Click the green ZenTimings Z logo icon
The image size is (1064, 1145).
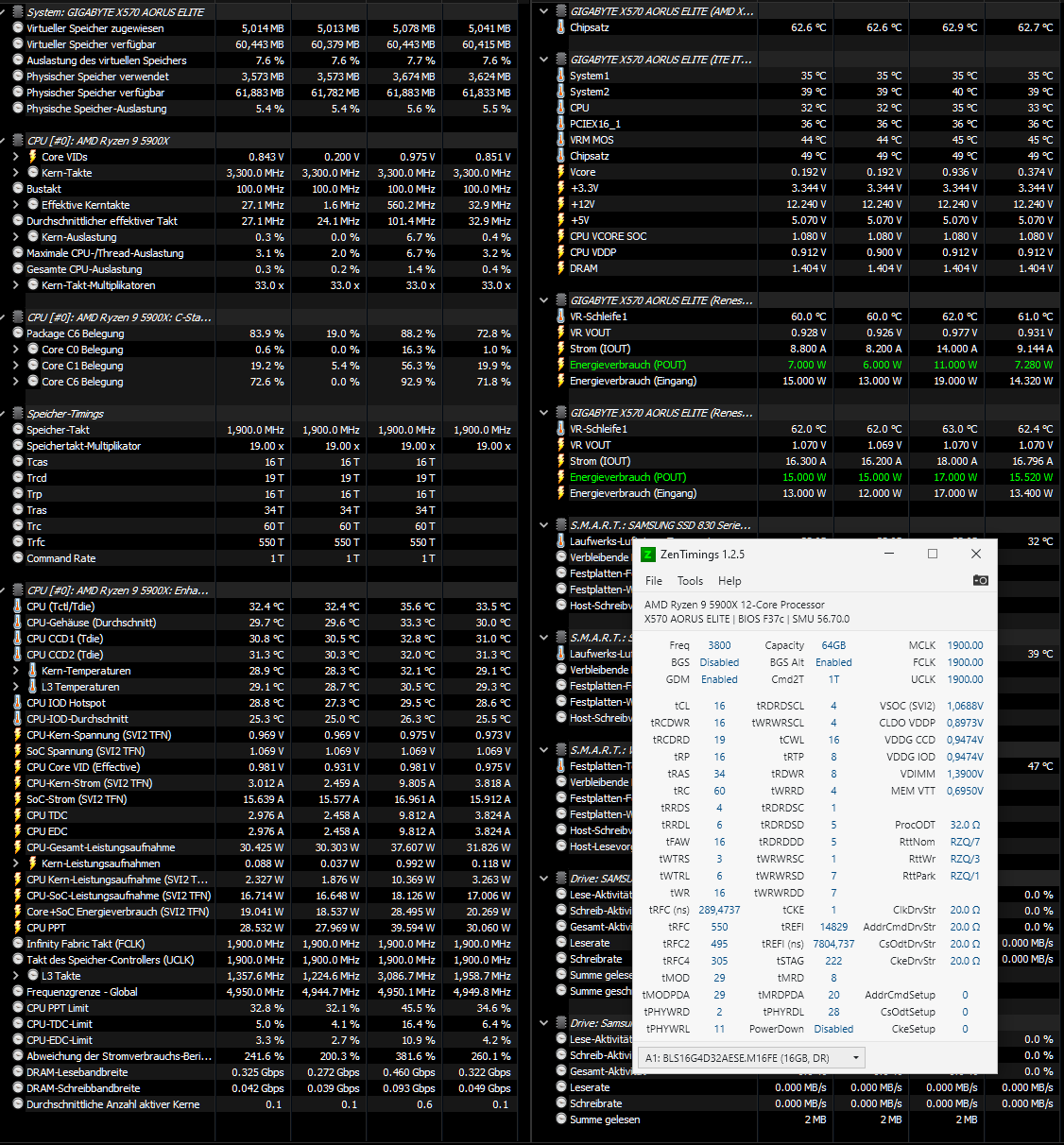(648, 555)
